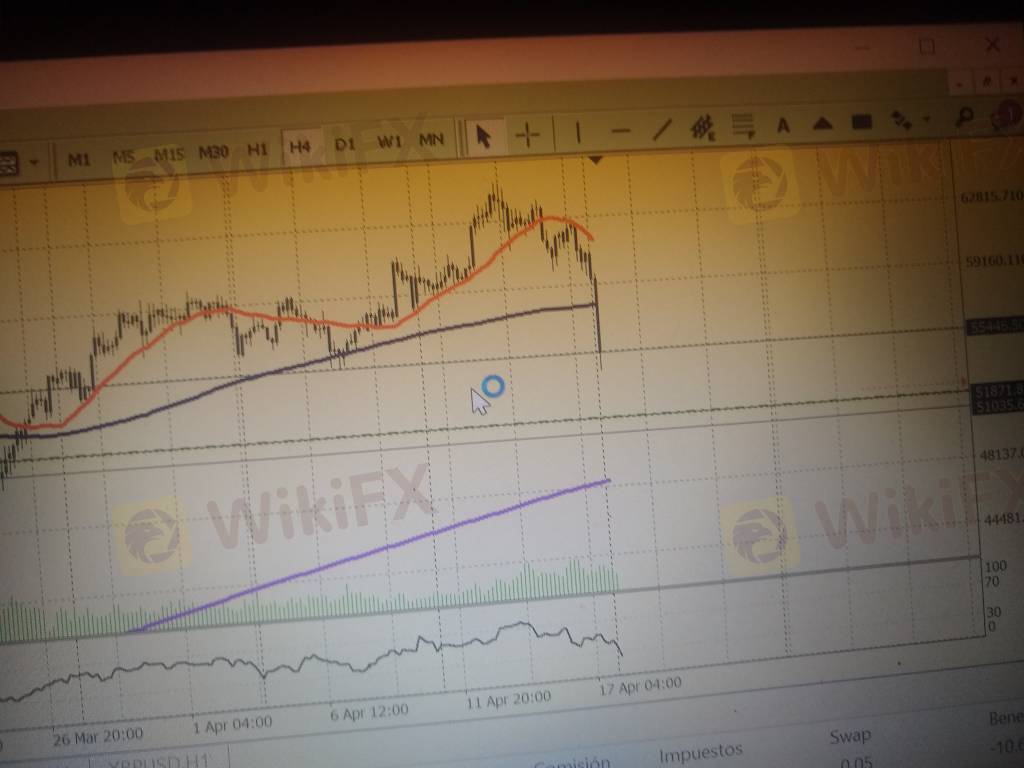Viewport: 1024px width, 768px height.
Task: Add a rectangle shape to chart
Action: click(861, 122)
